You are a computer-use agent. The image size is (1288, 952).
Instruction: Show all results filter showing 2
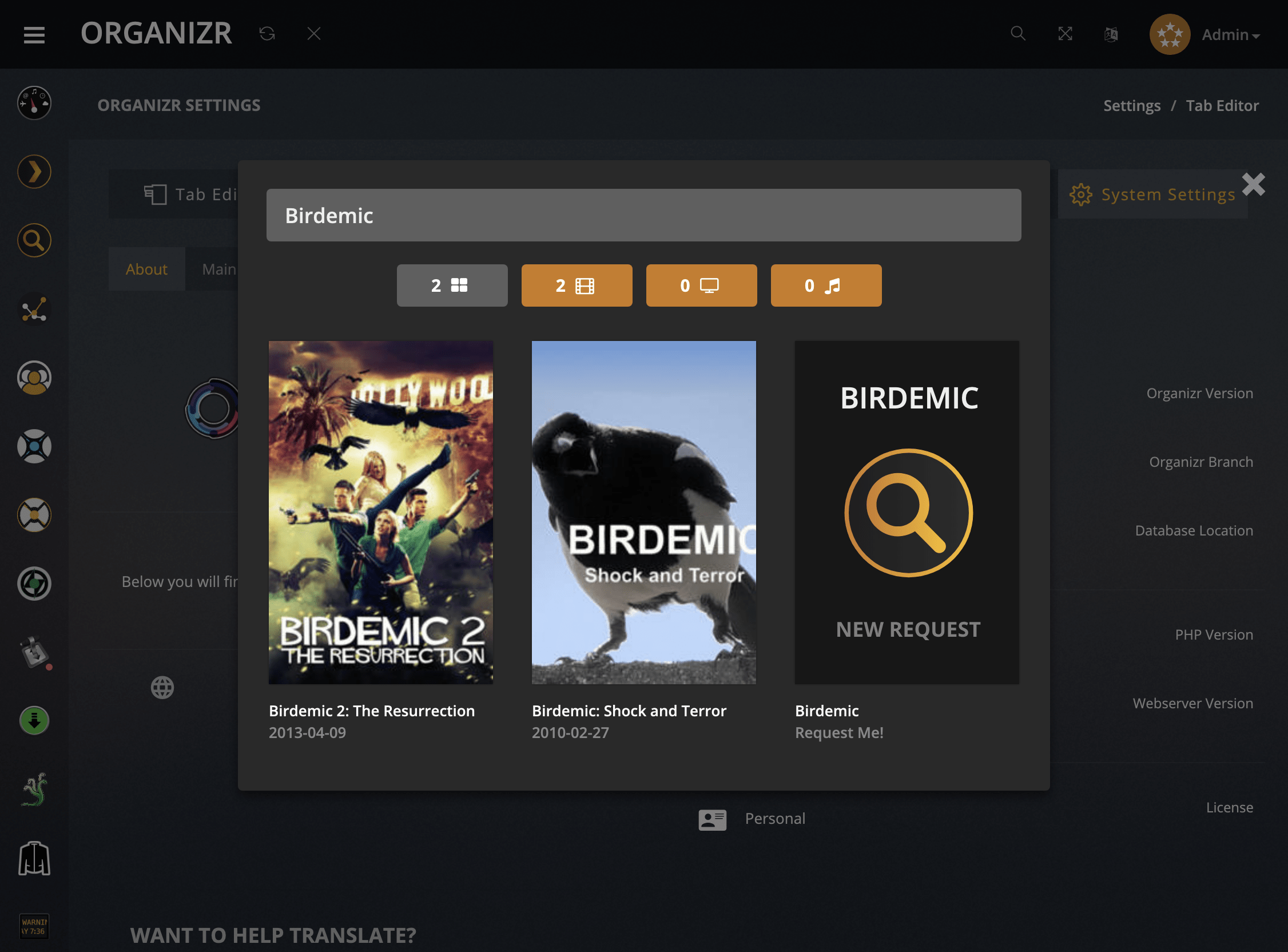point(452,285)
